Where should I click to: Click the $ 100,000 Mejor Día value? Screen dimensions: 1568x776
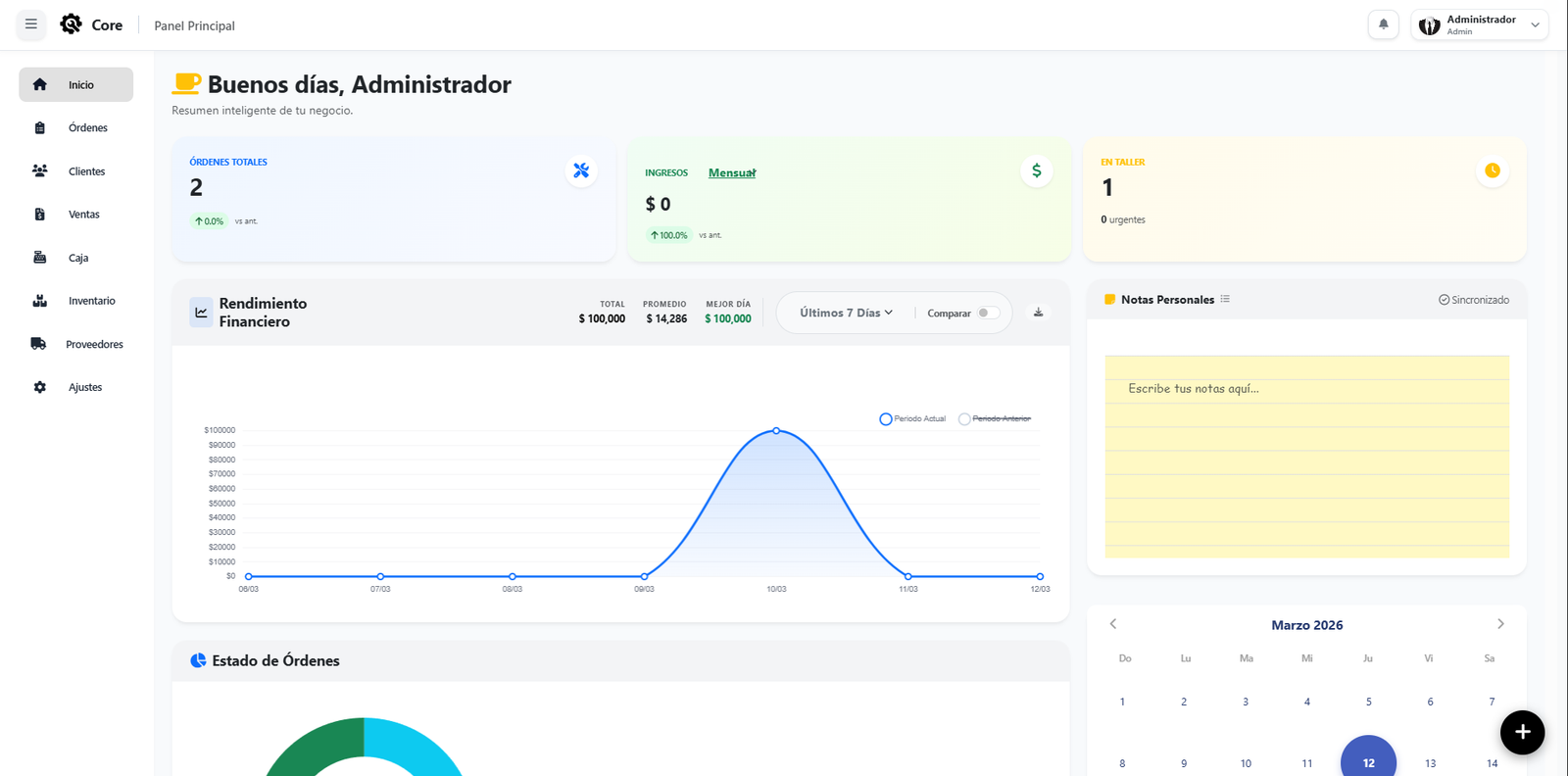point(728,319)
